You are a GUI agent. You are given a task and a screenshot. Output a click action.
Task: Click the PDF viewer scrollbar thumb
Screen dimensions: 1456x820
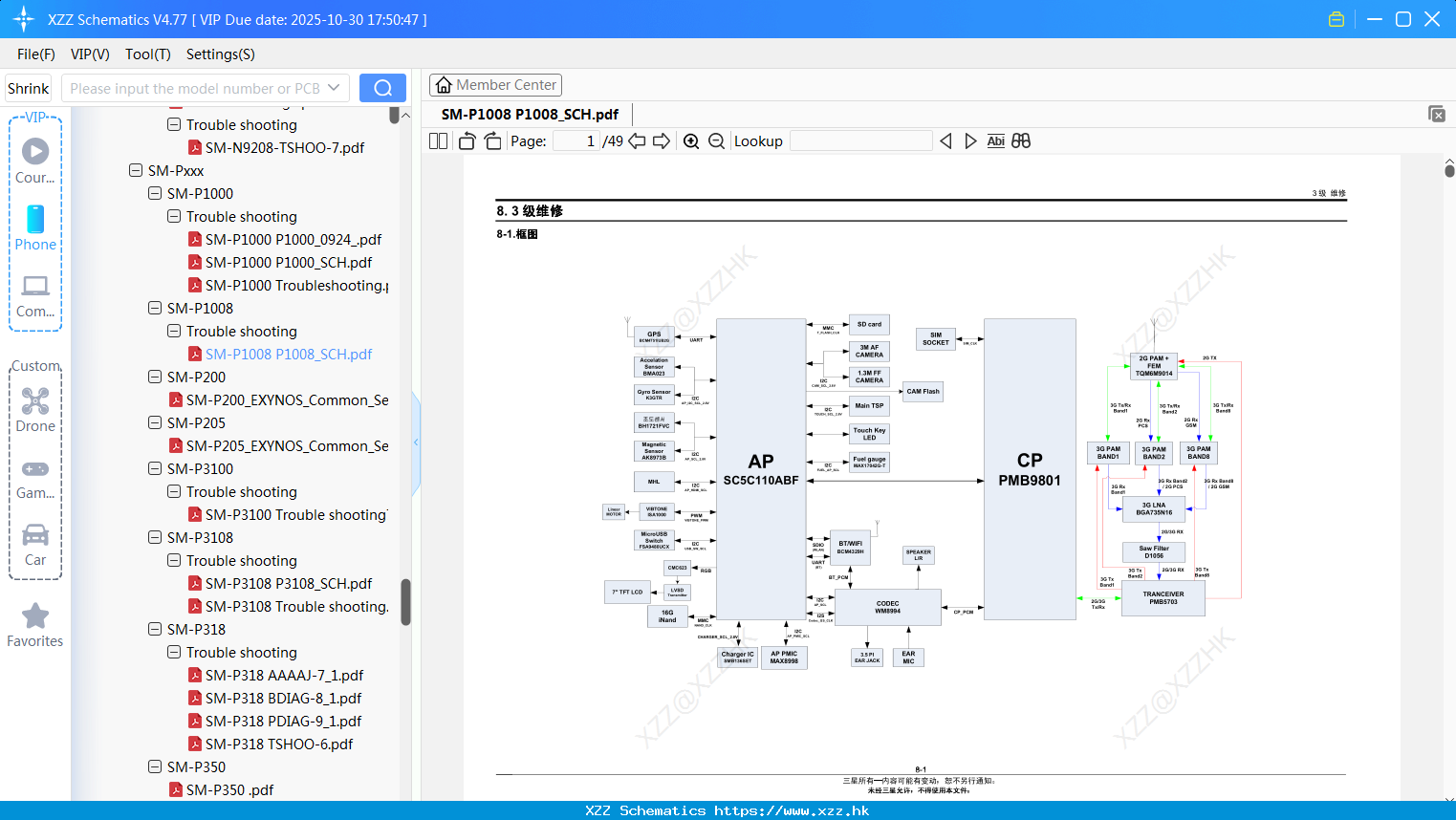click(x=1449, y=170)
